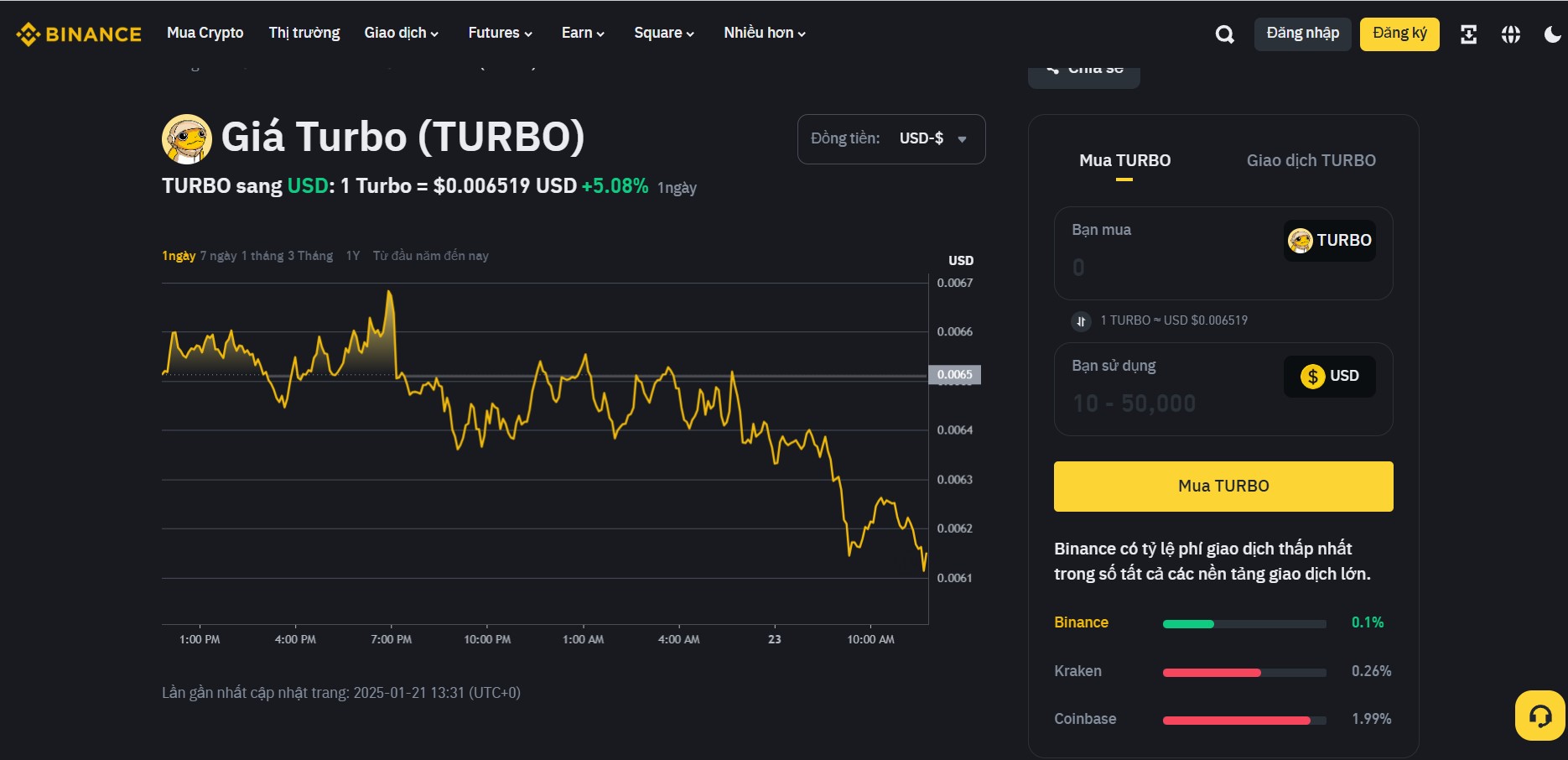Click the 0.0061 axis value

(x=955, y=578)
